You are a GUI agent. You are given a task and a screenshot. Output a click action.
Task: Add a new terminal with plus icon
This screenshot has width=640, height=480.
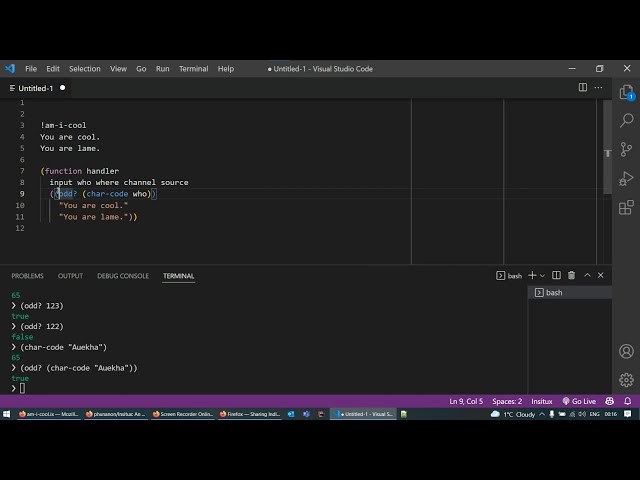pyautogui.click(x=532, y=276)
